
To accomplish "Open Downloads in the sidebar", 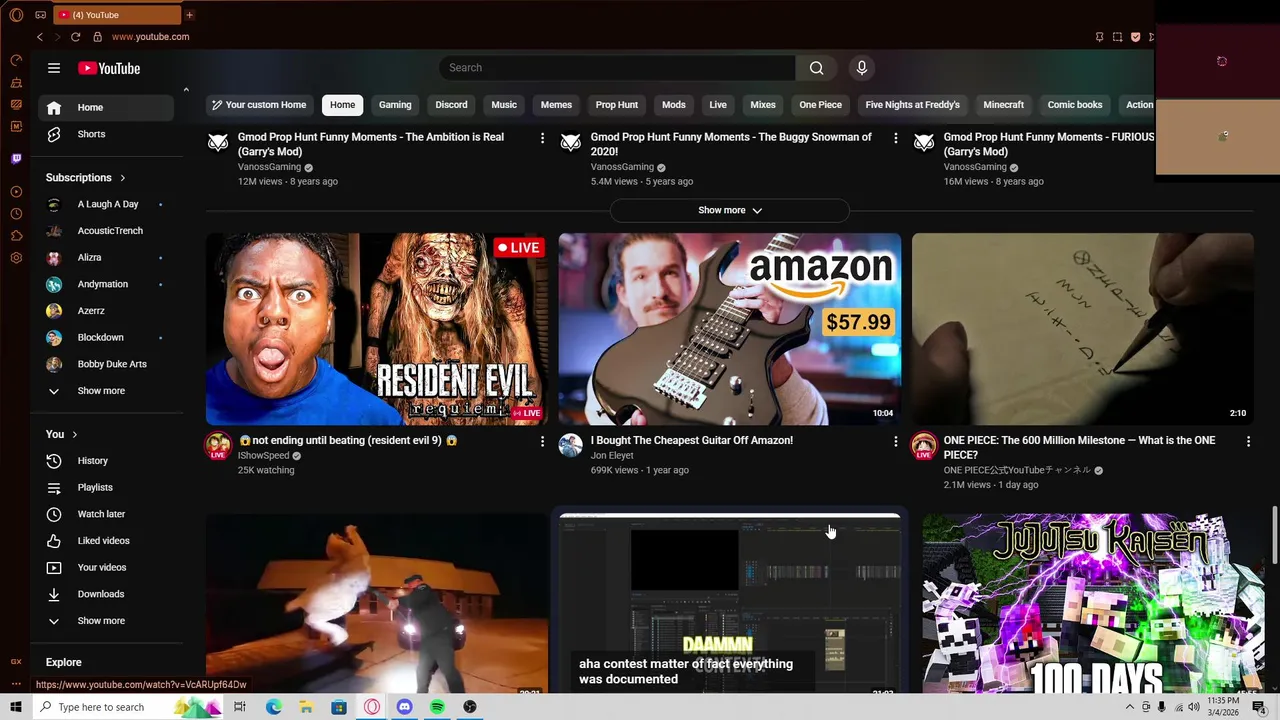I will 106,594.
